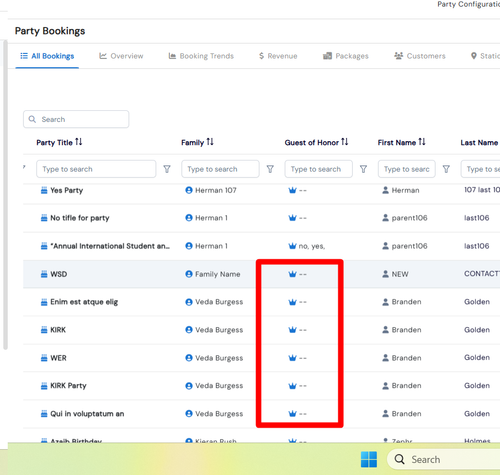
Task: Select the 'KIRK' booking title
Action: click(x=58, y=330)
